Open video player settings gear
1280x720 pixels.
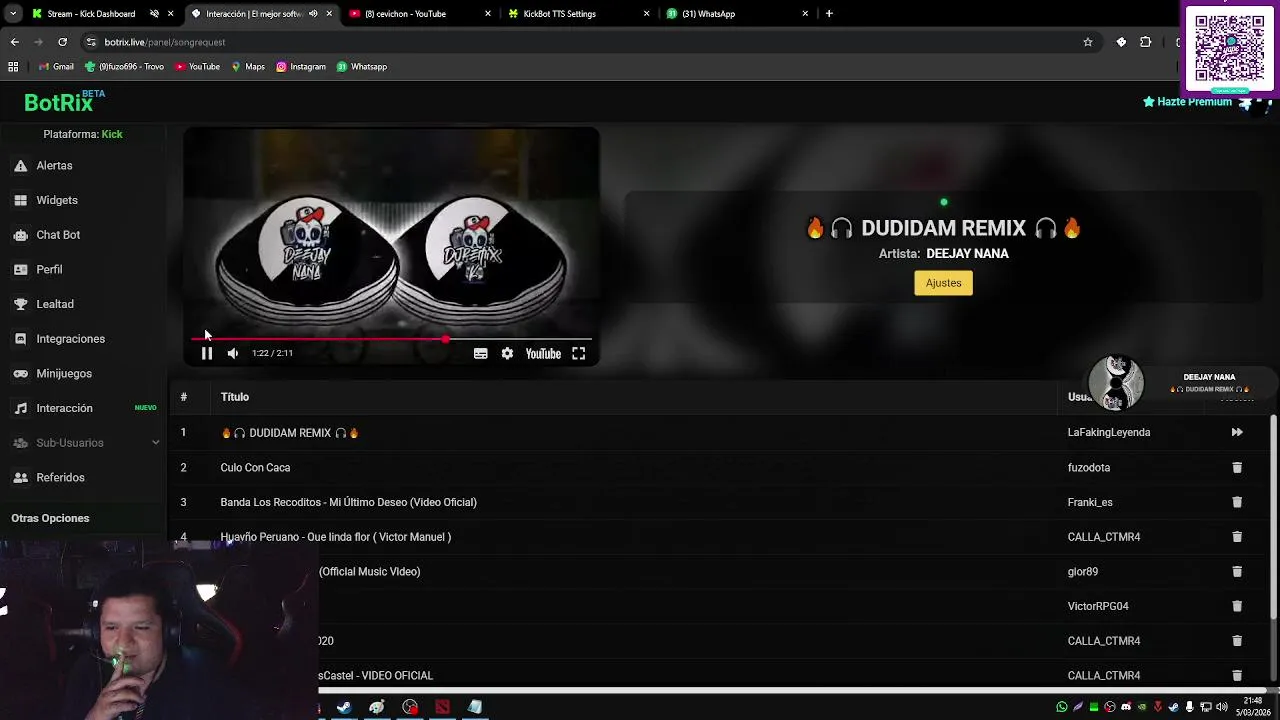click(507, 353)
